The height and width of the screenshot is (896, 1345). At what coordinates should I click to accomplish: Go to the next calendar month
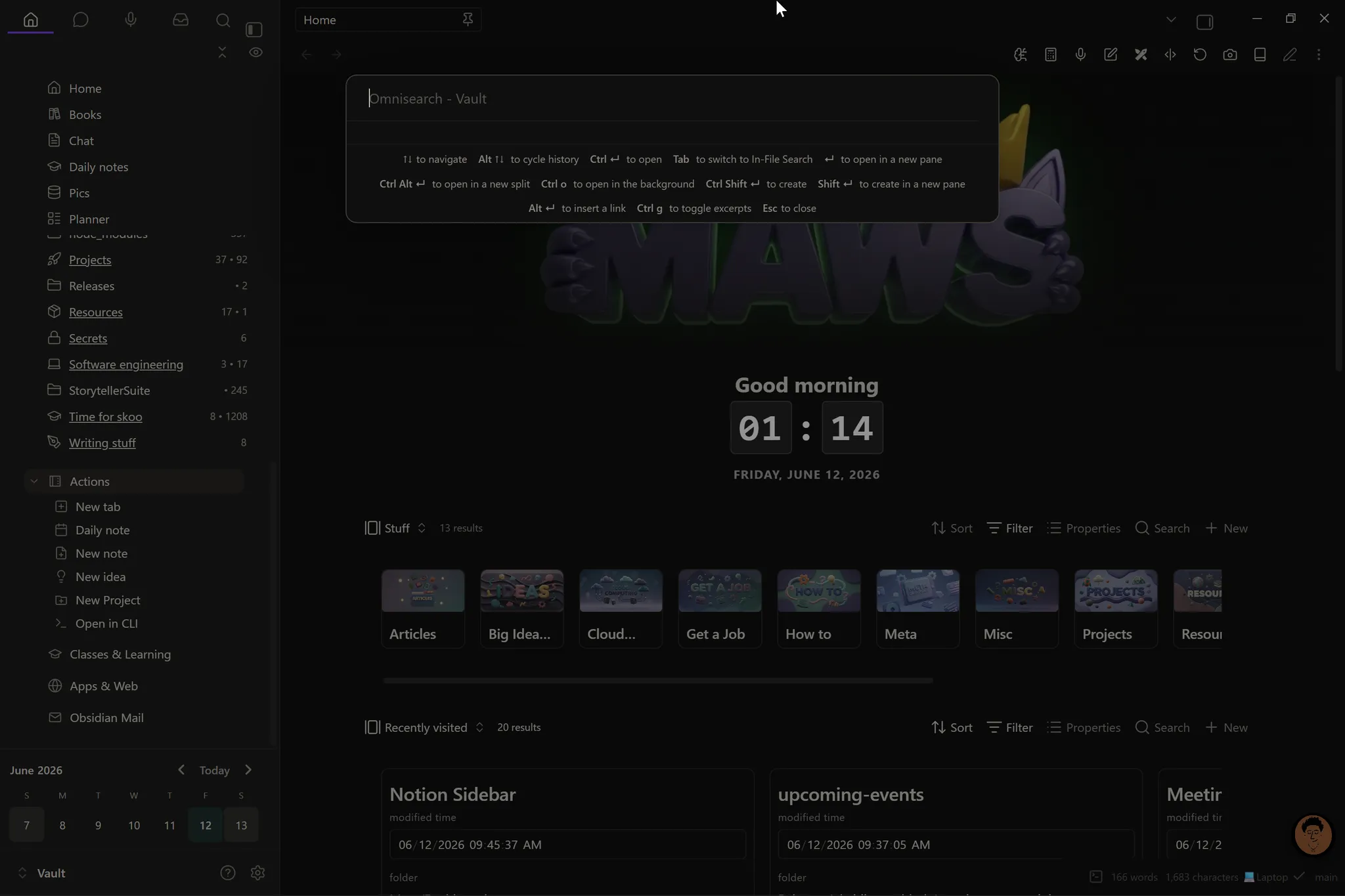pyautogui.click(x=248, y=769)
